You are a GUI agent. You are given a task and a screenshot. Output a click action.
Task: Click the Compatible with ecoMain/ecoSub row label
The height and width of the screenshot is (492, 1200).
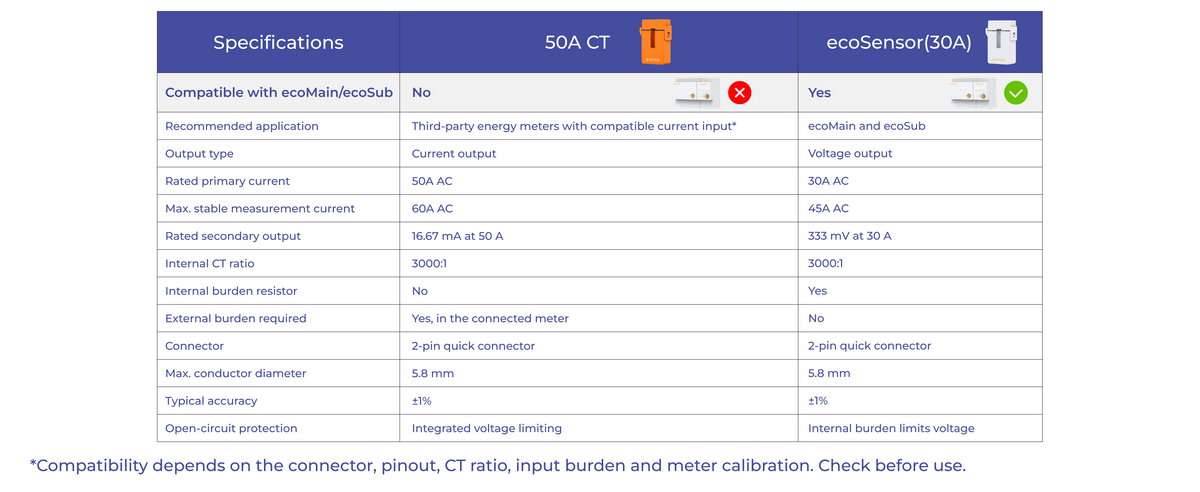click(x=278, y=92)
